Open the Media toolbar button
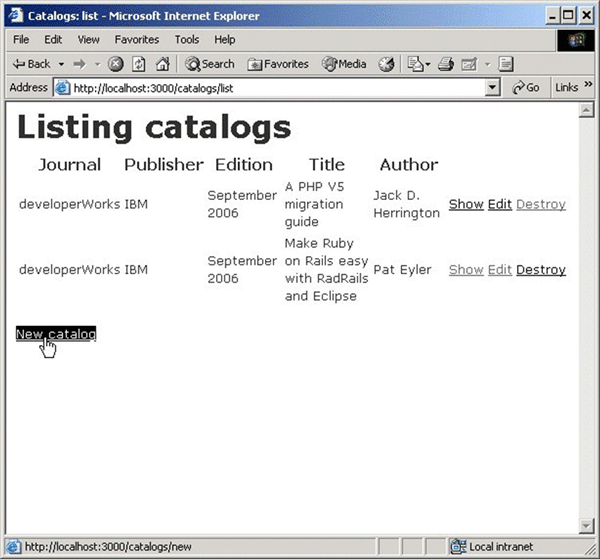The image size is (600, 559). coord(344,64)
